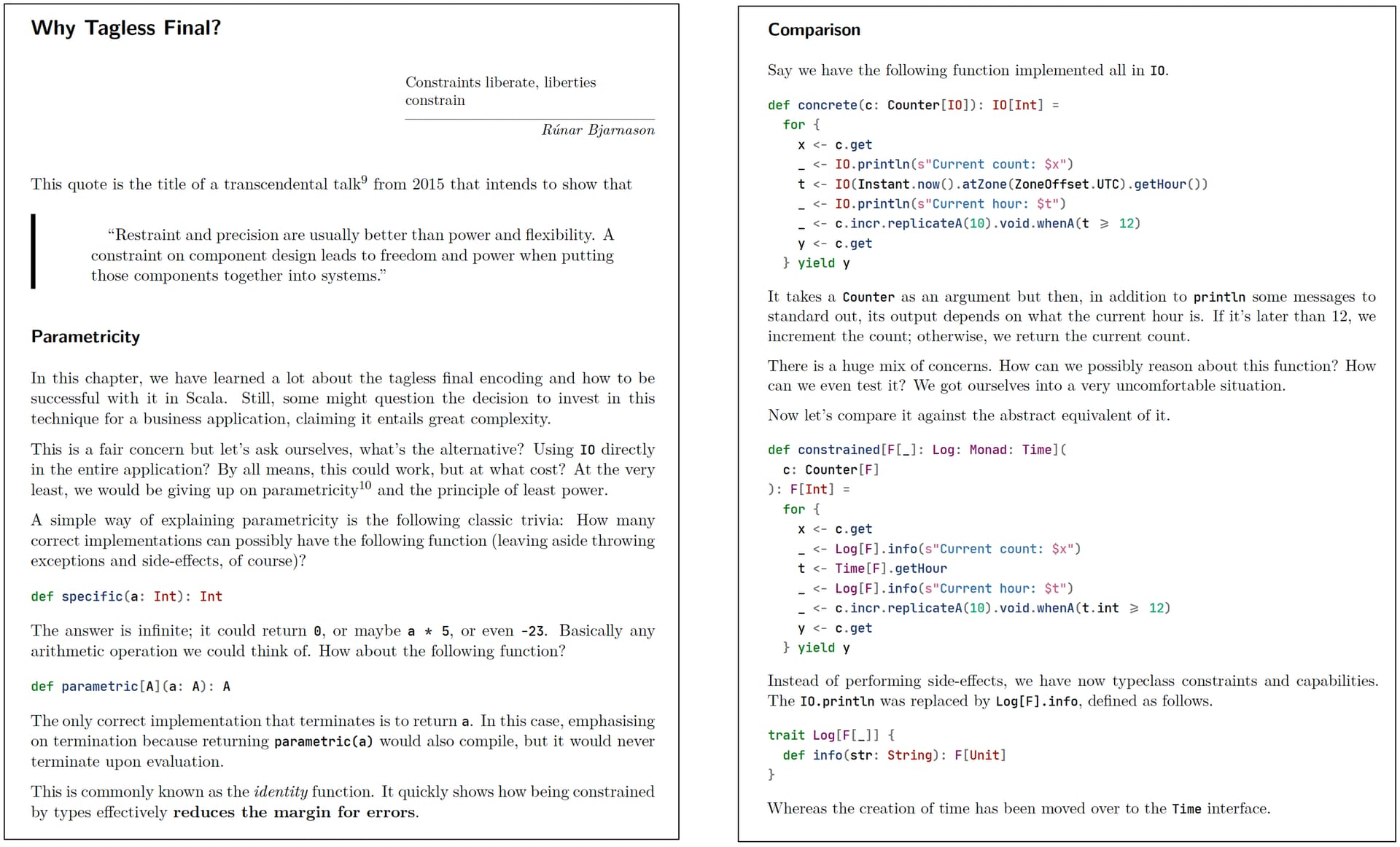Click footnote 10 after parametricity

365,485
